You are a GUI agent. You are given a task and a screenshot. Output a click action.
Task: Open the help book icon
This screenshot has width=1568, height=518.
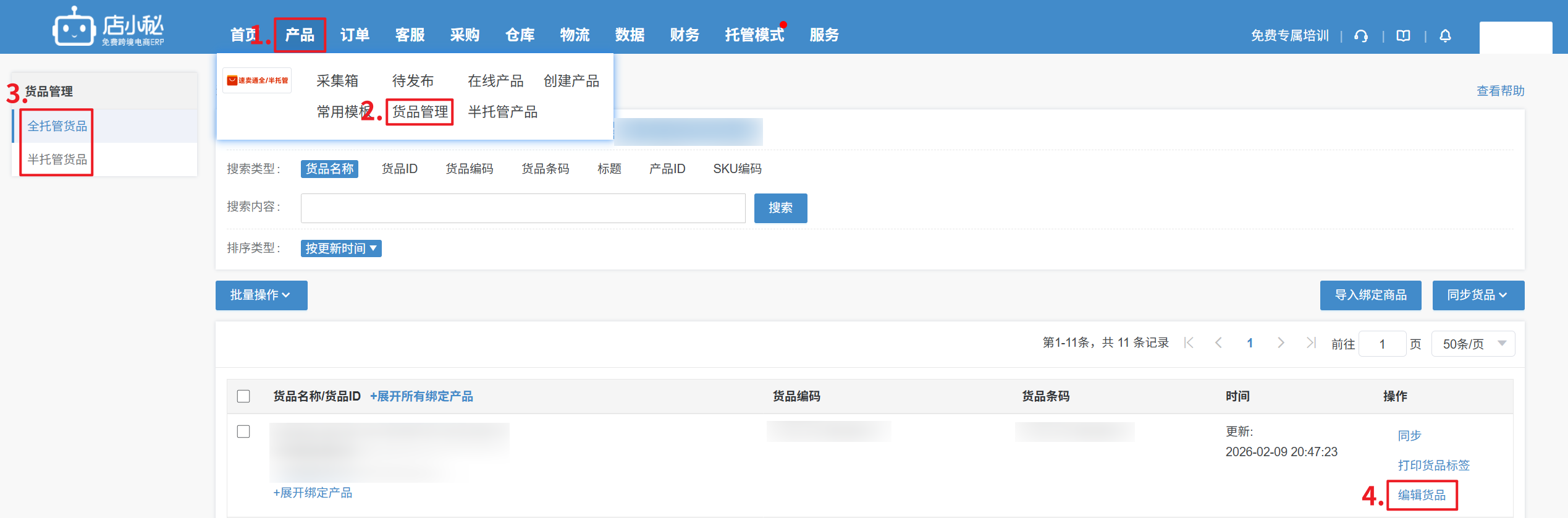[x=1403, y=36]
